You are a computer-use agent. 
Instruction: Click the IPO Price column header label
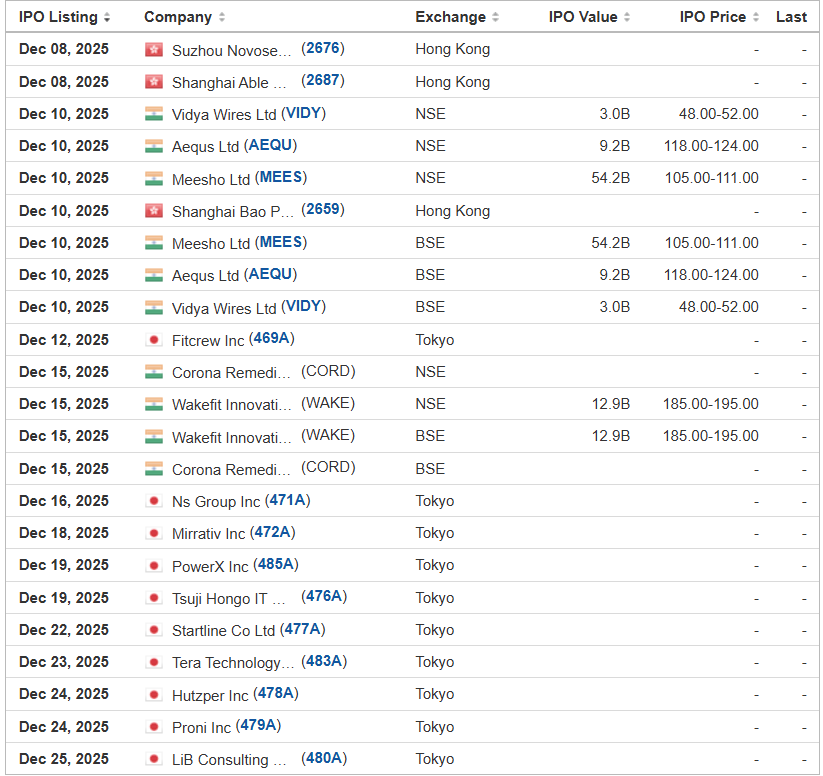click(712, 17)
